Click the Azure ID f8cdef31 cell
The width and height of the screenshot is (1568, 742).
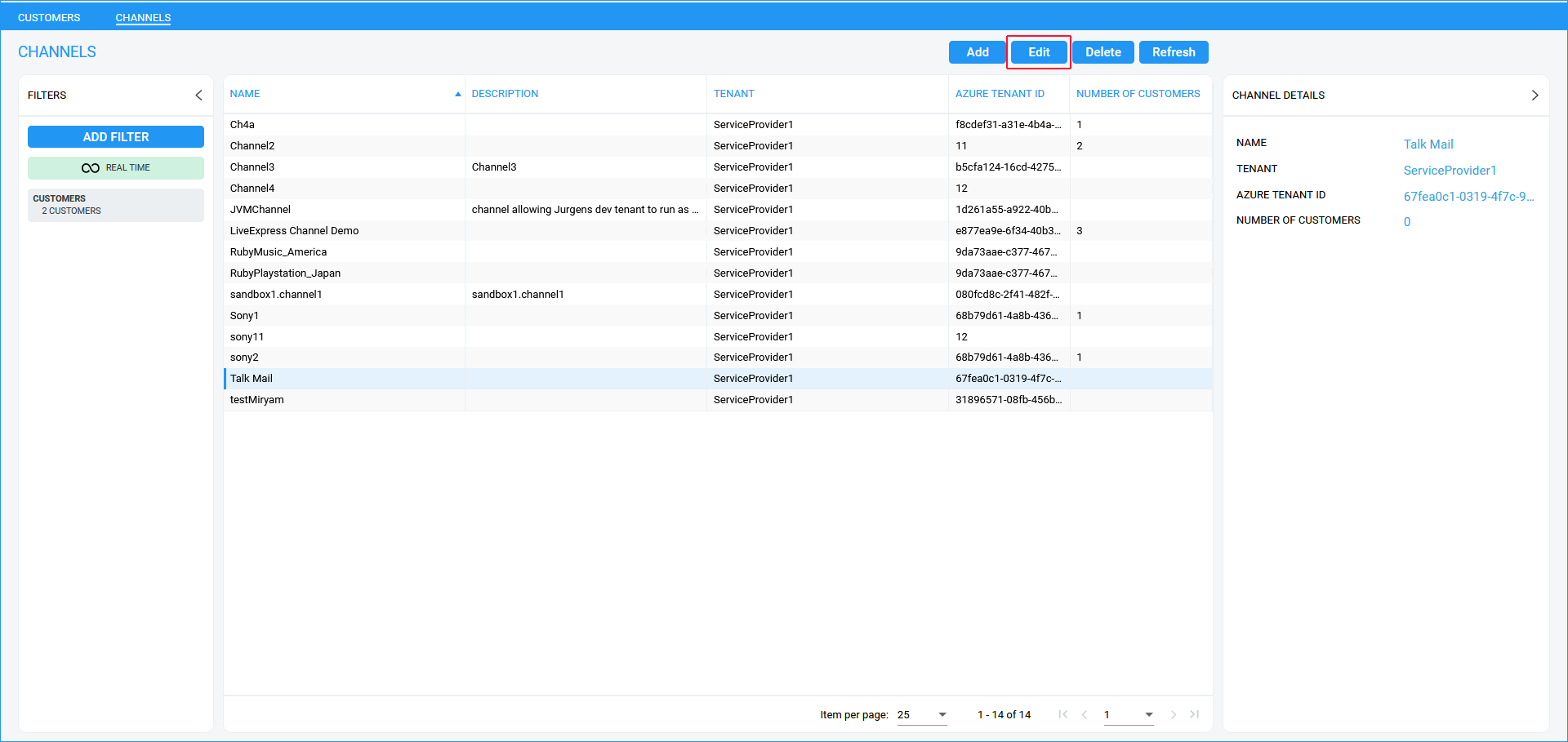(1009, 125)
